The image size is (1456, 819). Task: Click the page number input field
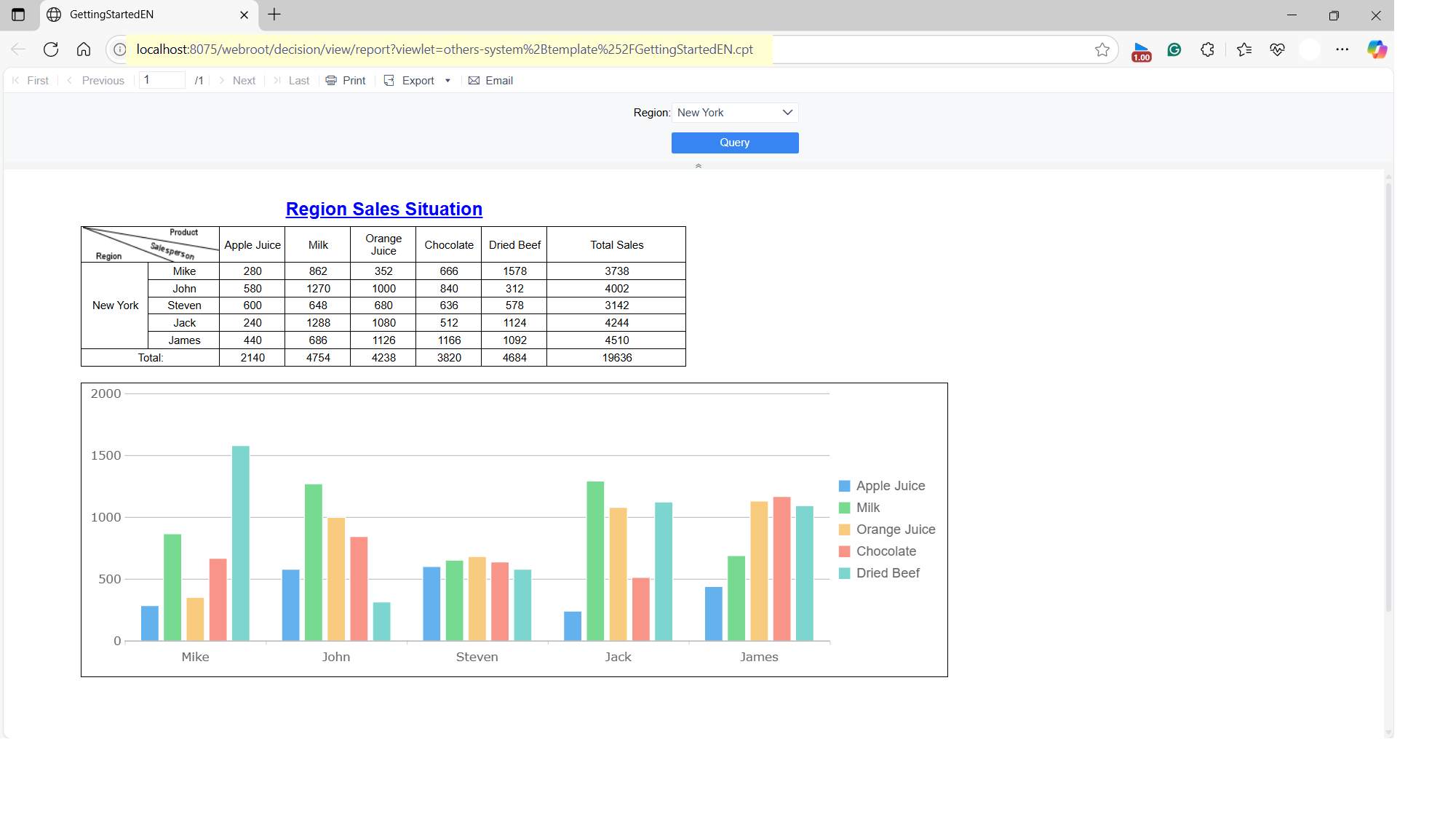point(162,80)
